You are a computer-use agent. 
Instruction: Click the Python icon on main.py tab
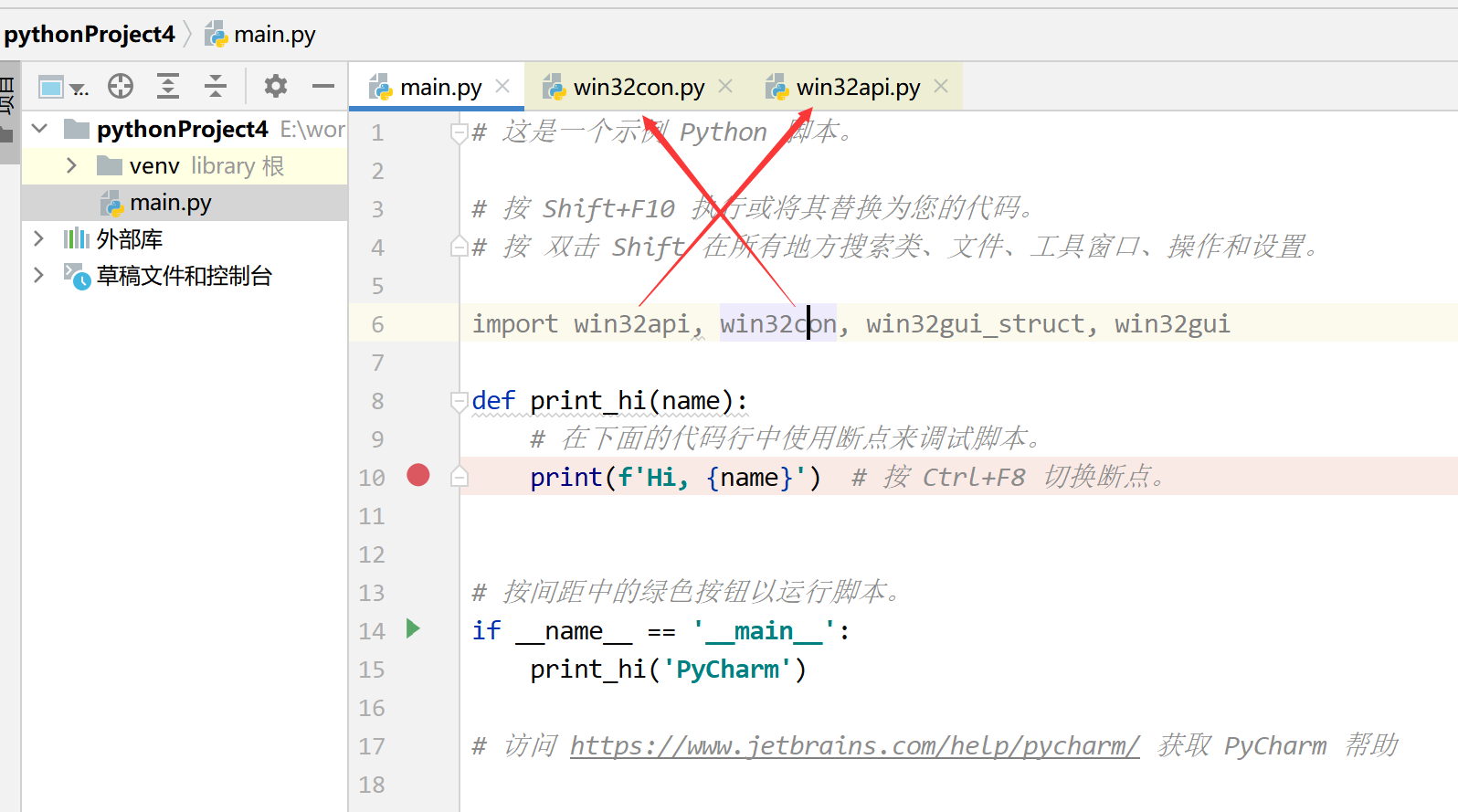click(x=380, y=88)
